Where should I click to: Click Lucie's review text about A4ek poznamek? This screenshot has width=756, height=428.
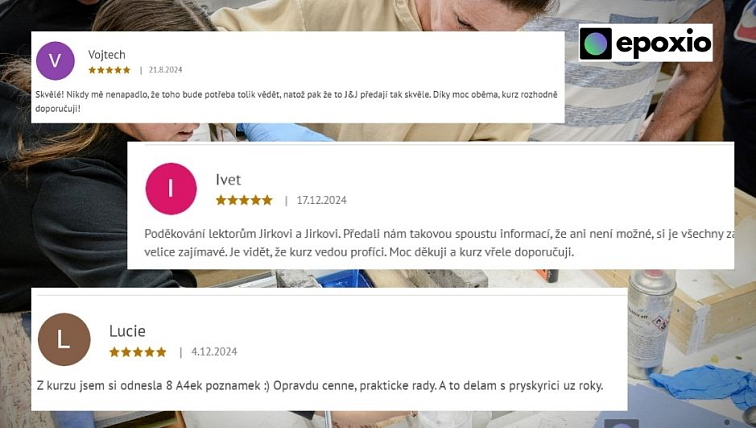coord(320,386)
